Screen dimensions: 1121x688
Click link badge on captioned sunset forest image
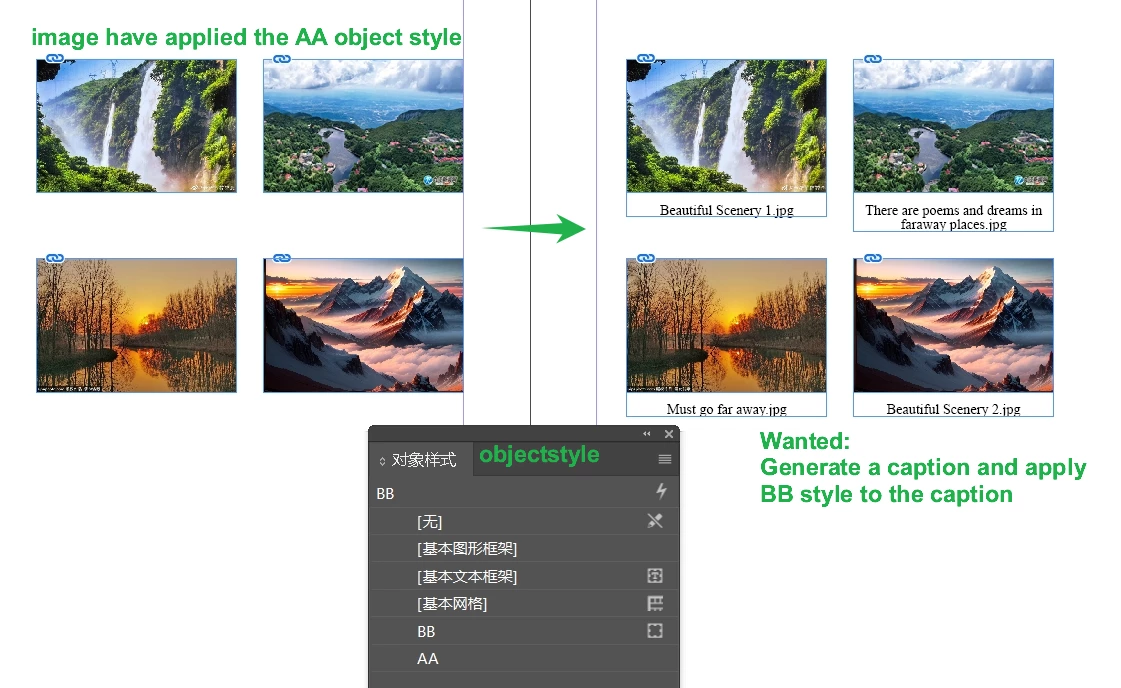646,258
